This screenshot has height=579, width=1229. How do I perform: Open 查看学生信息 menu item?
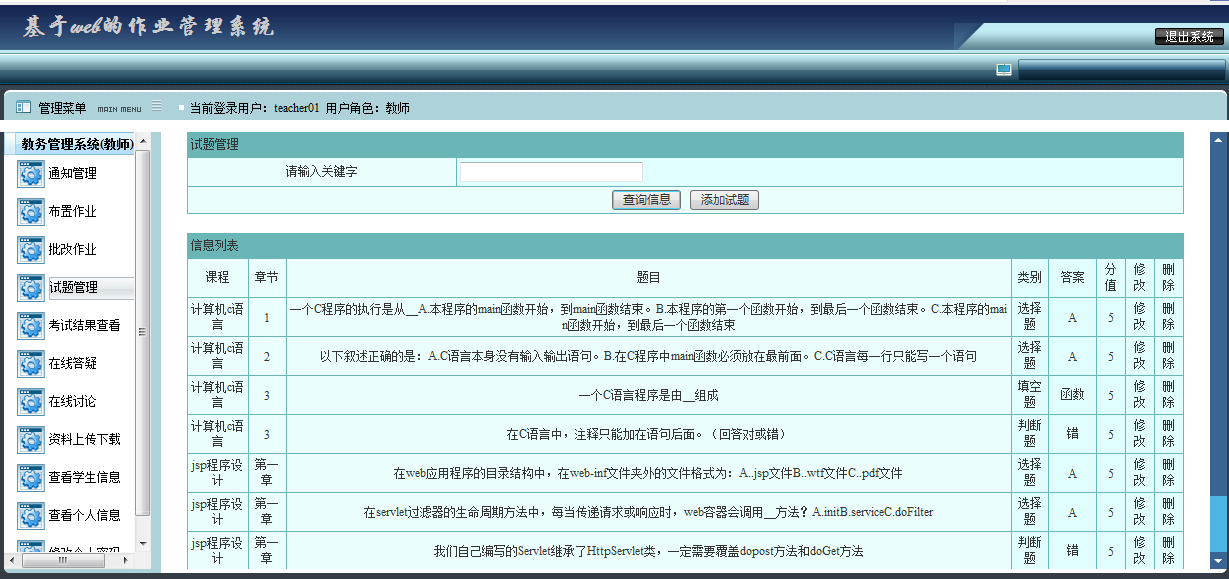coord(85,477)
